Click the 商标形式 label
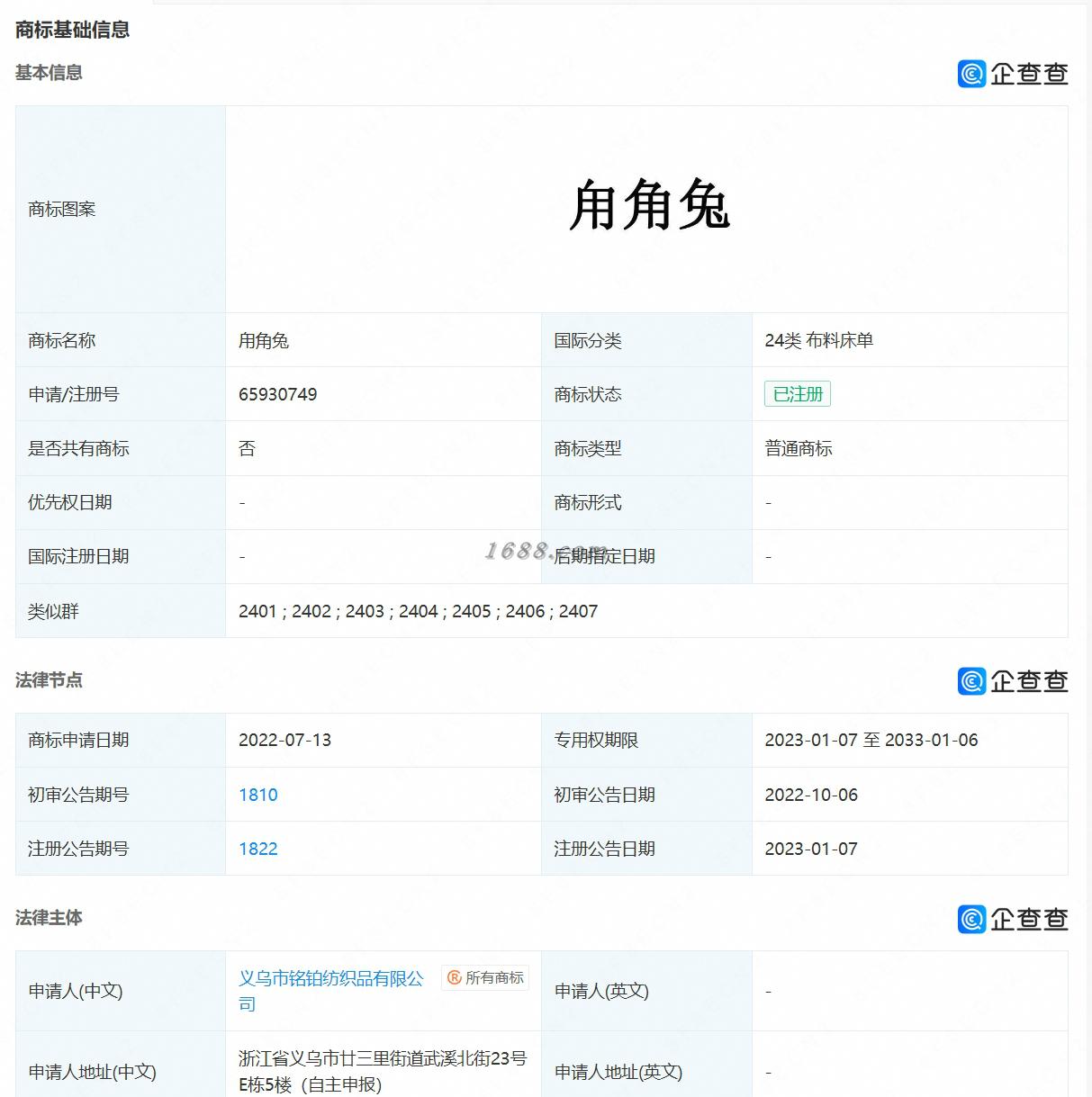The width and height of the screenshot is (1092, 1097). (588, 502)
